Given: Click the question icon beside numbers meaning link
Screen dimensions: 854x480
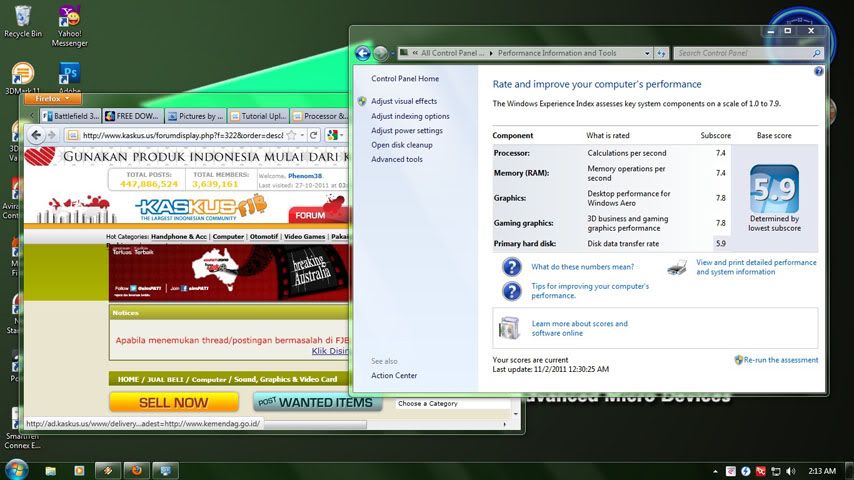Looking at the screenshot, I should tap(511, 267).
